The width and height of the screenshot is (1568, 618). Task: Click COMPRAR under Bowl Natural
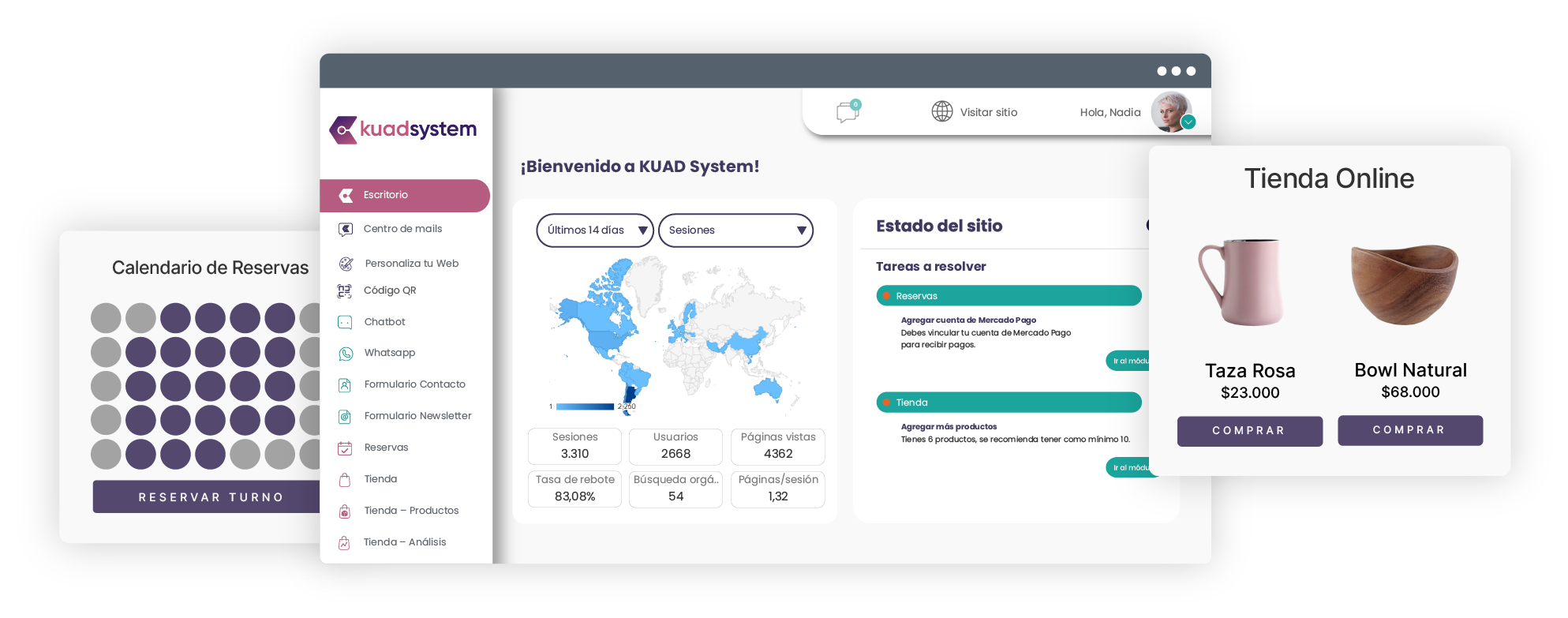pos(1409,430)
